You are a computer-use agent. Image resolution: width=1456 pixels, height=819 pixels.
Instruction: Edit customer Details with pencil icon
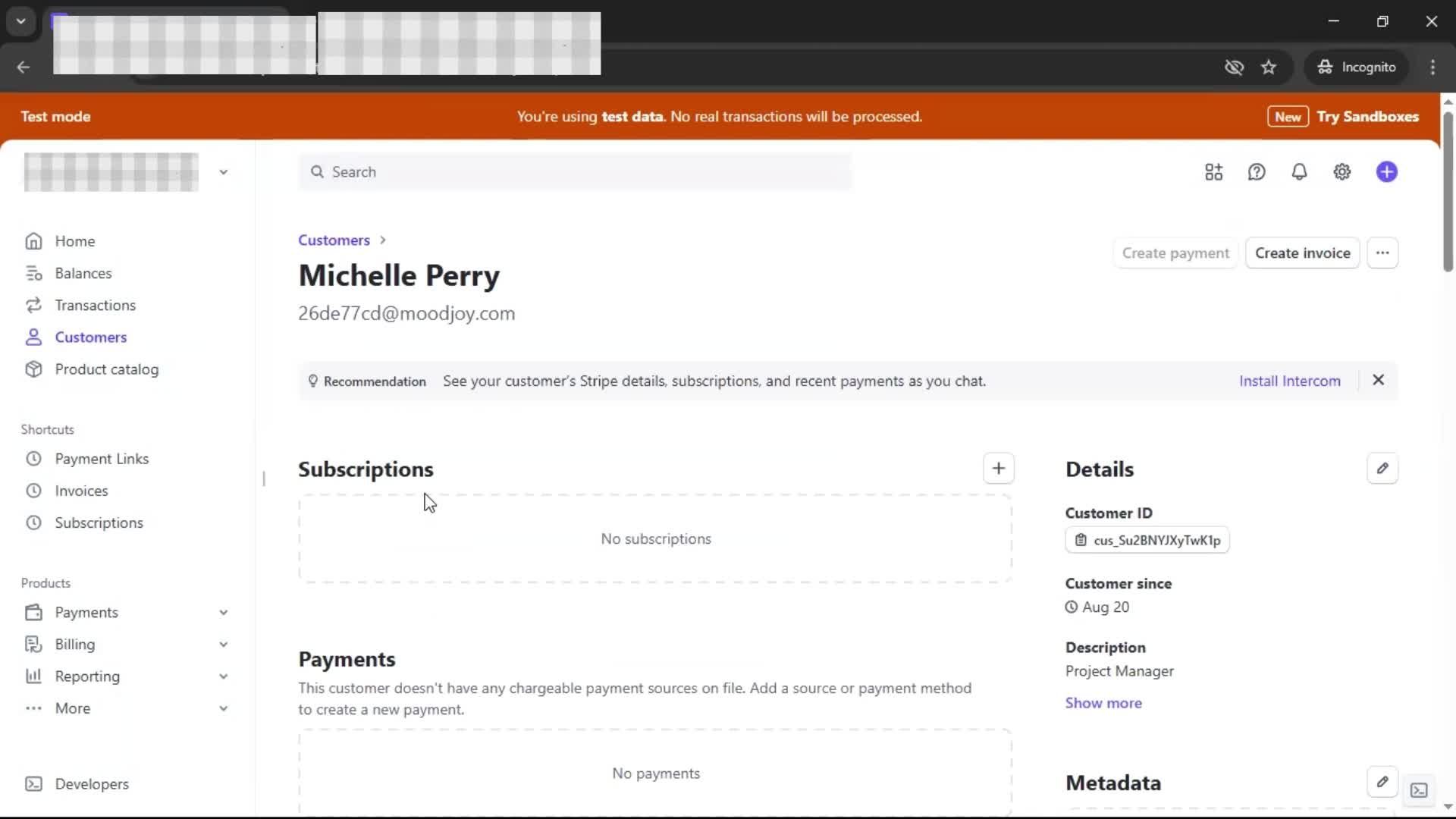tap(1382, 469)
